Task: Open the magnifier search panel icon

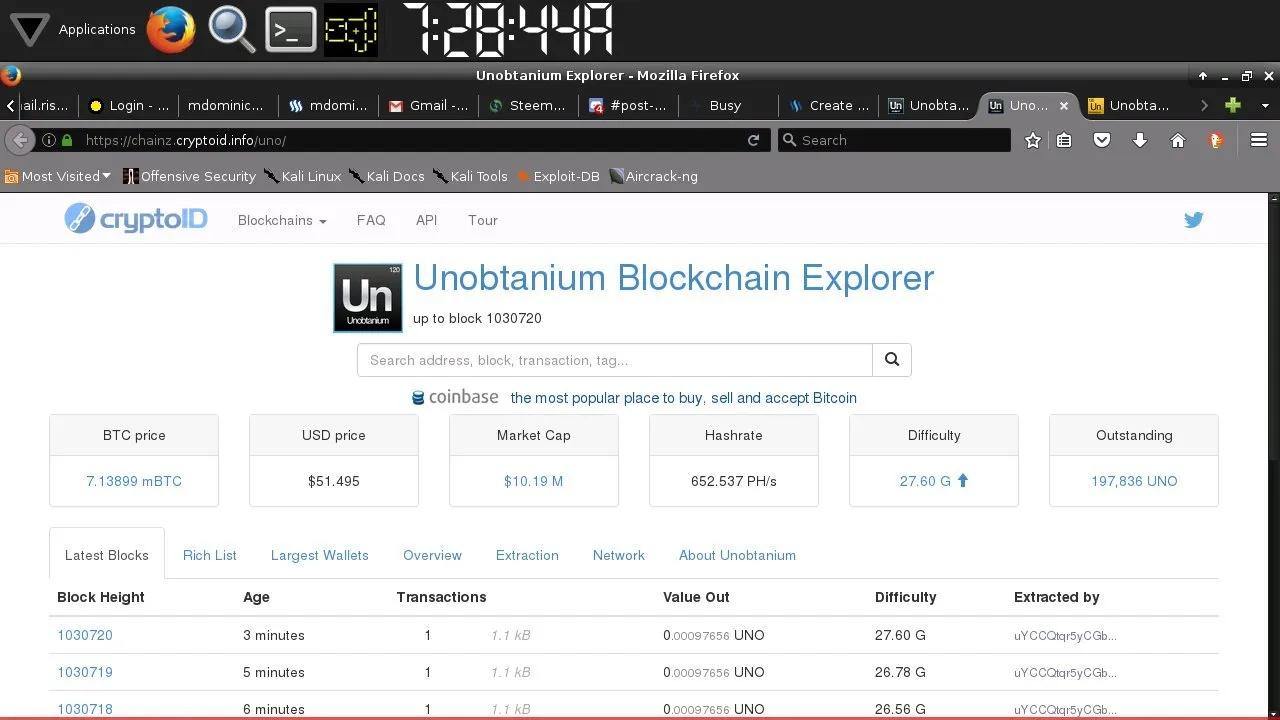Action: pos(232,29)
